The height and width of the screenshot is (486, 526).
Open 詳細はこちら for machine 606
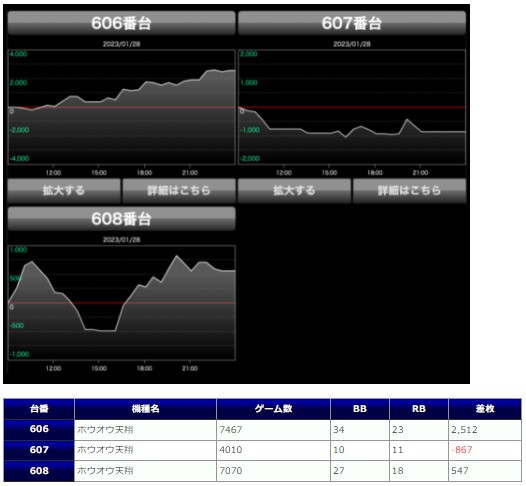(x=179, y=191)
